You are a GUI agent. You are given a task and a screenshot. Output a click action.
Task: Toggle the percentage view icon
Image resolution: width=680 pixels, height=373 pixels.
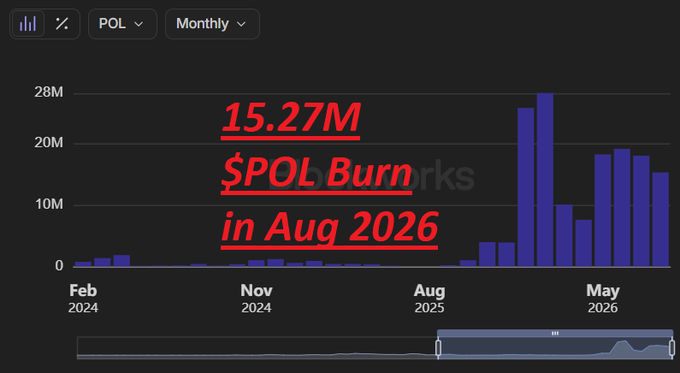(62, 24)
